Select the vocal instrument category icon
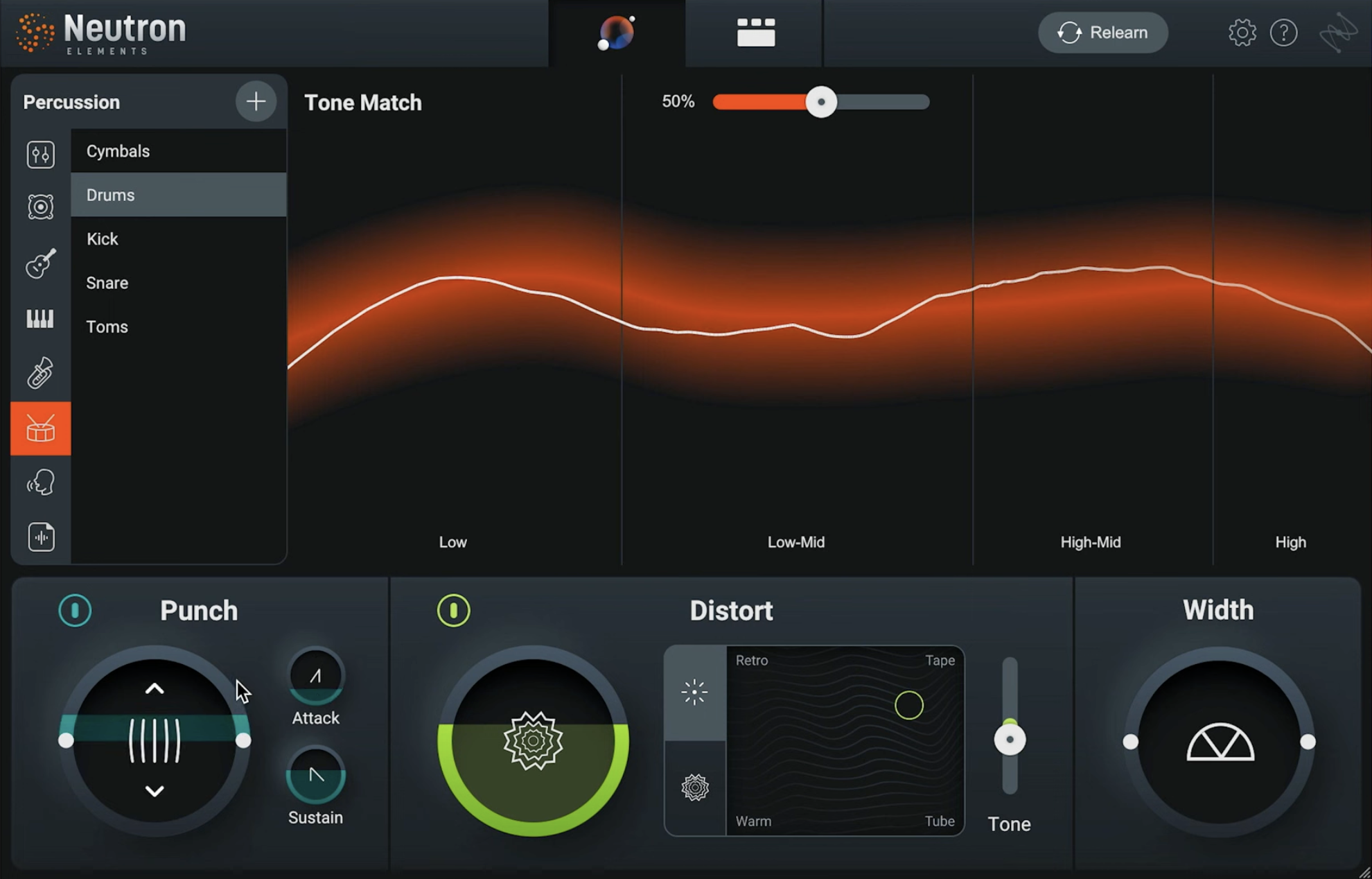1372x879 pixels. 40,482
